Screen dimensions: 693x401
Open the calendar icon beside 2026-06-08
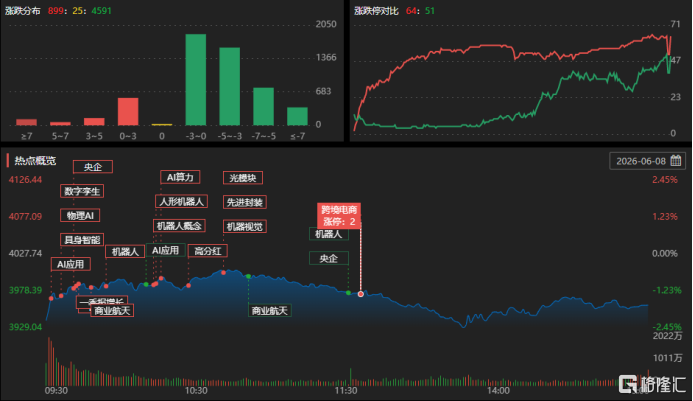click(676, 160)
